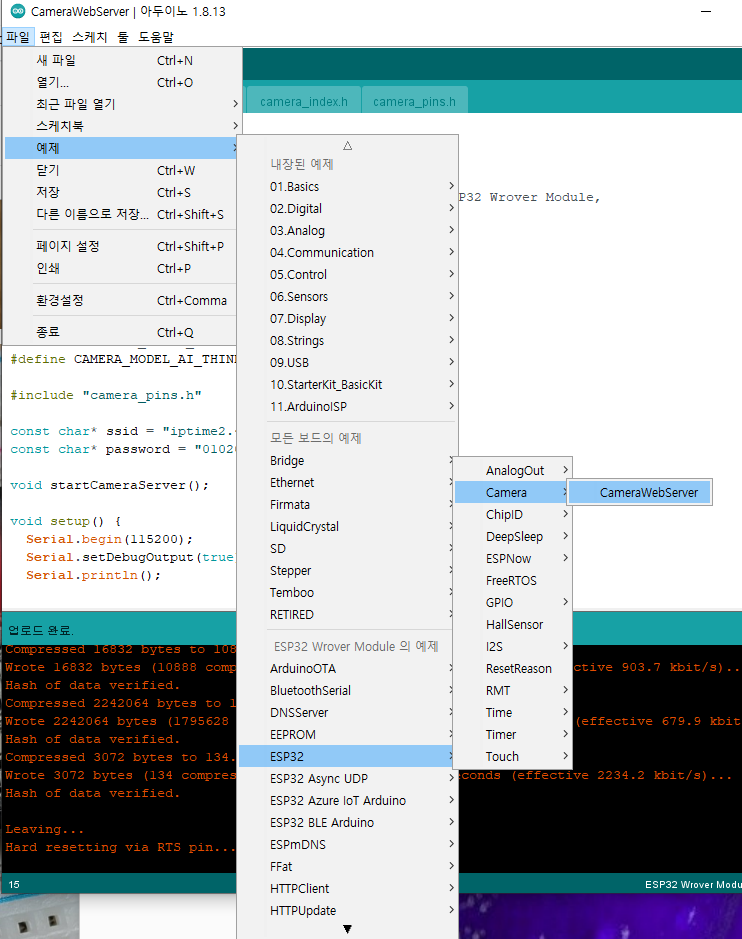Expand 03.Analog examples
Viewport: 742px width, 939px height.
(x=347, y=231)
